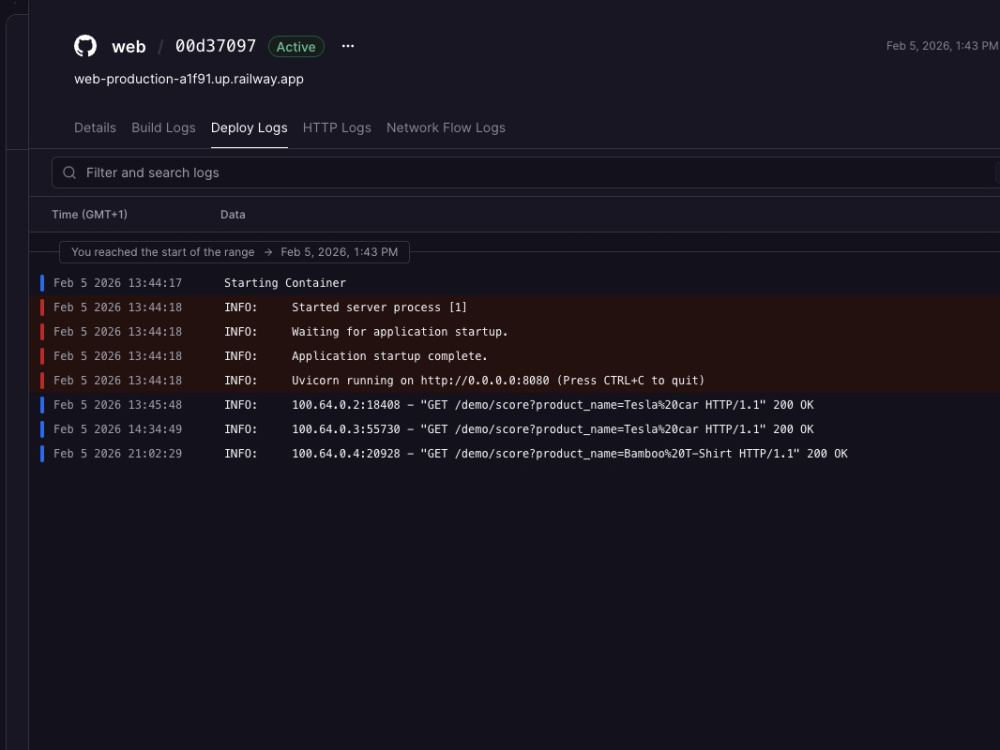Click timestamp Feb 5 2026 21:02:29
1000x750 pixels.
pyautogui.click(x=118, y=453)
